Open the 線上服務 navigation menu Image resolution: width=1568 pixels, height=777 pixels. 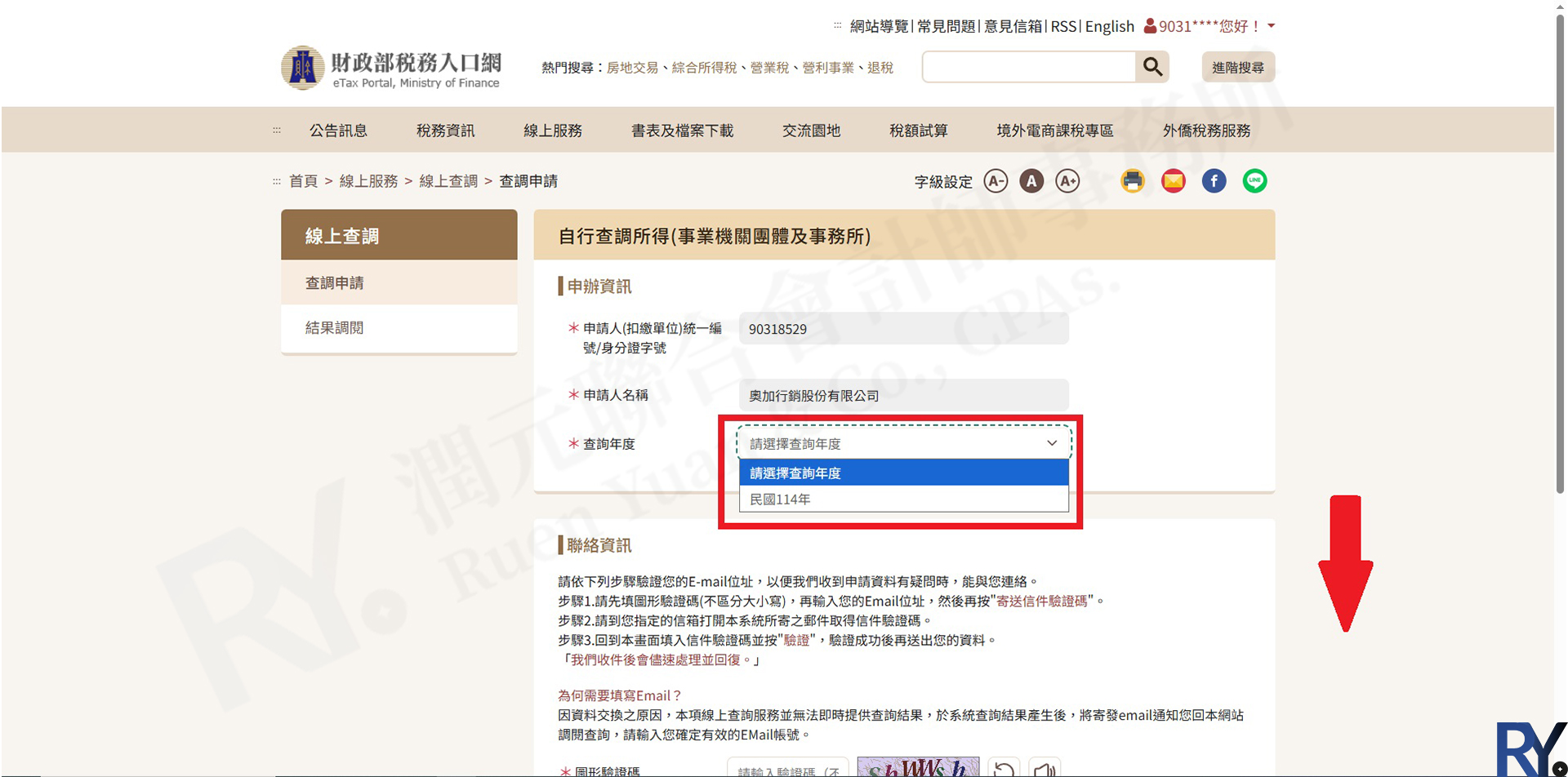553,131
